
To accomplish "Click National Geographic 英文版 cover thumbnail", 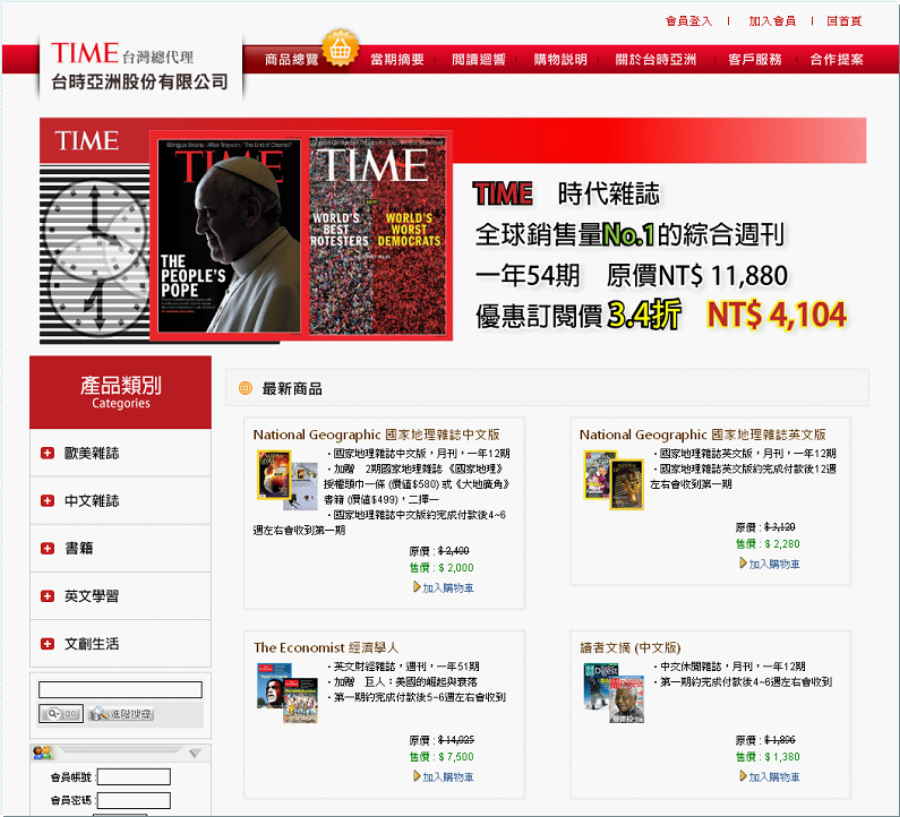I will tap(614, 480).
